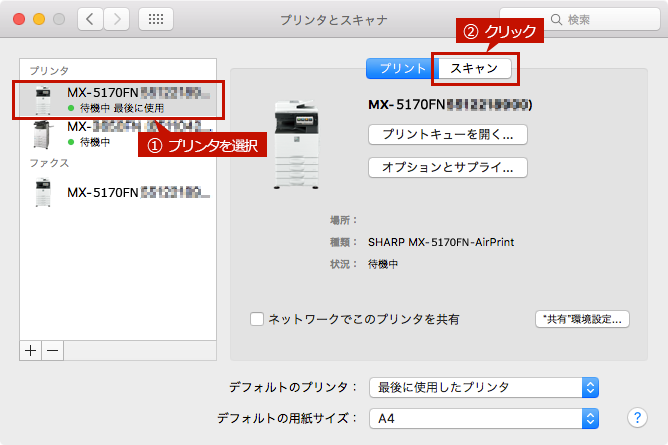
Task: Click the fax MX-5170FN device icon
Action: click(43, 193)
